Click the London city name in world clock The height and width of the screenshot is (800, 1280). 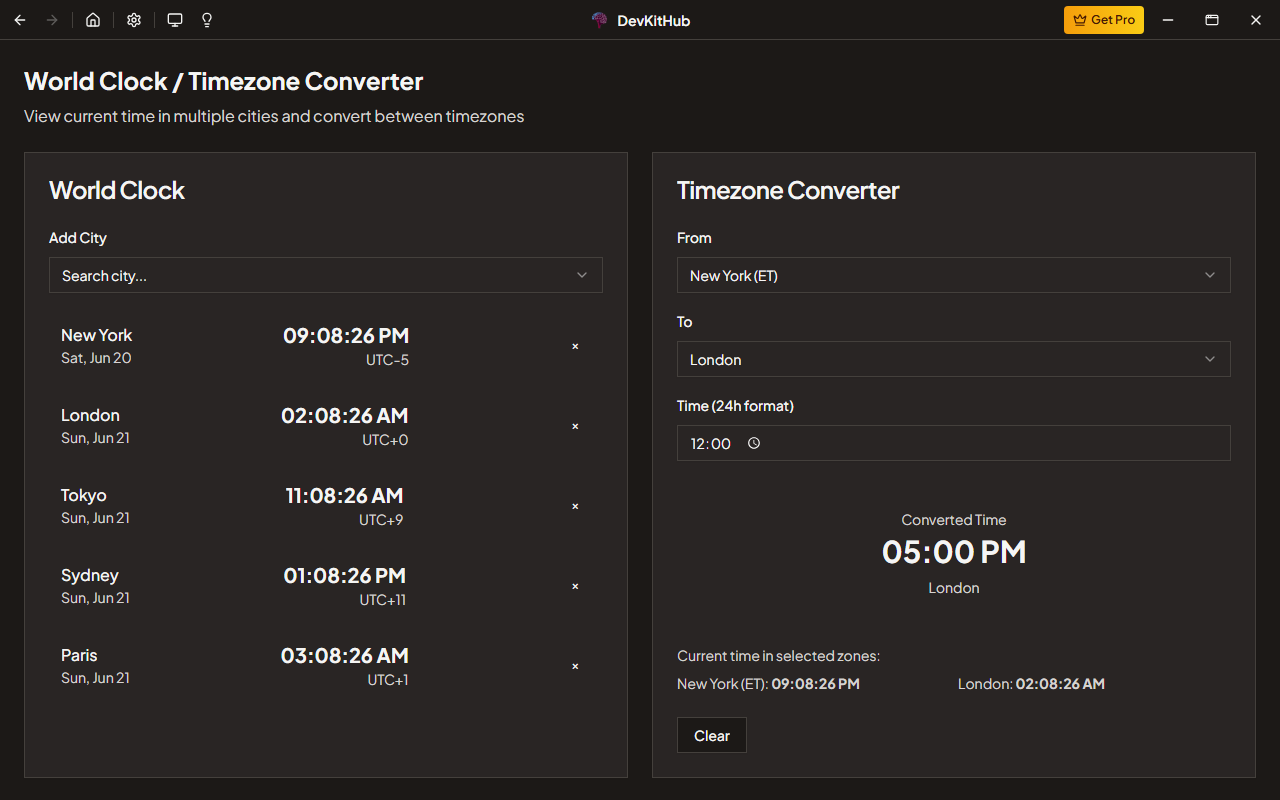point(90,415)
